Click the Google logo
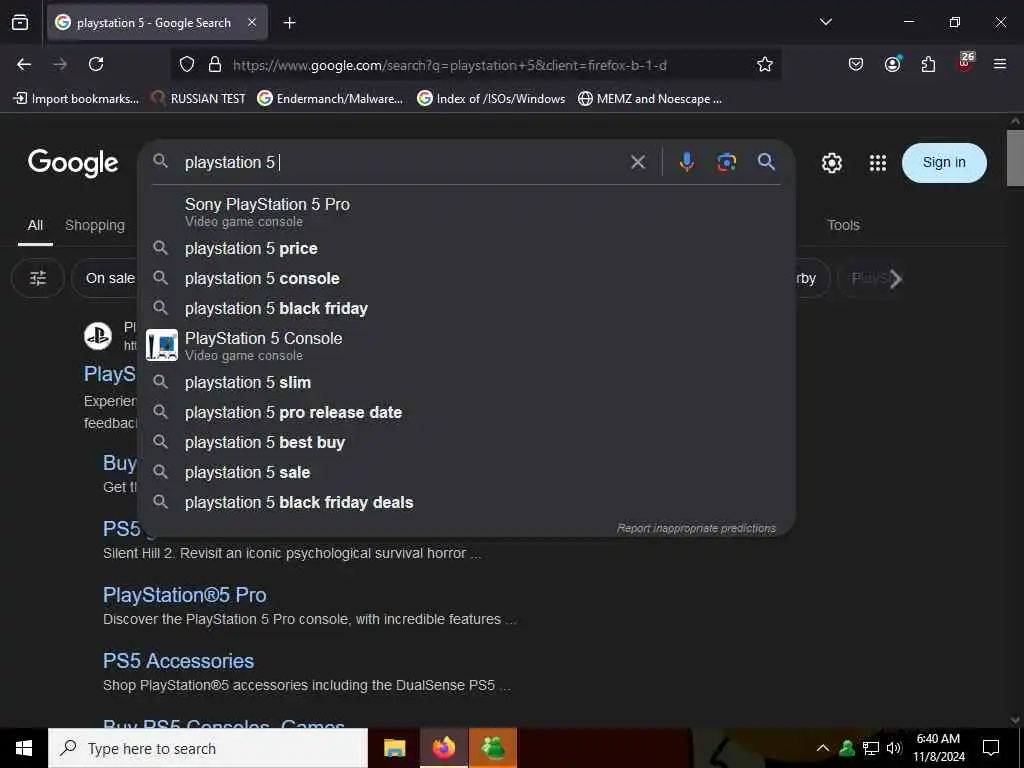Viewport: 1024px width, 768px height. (73, 163)
